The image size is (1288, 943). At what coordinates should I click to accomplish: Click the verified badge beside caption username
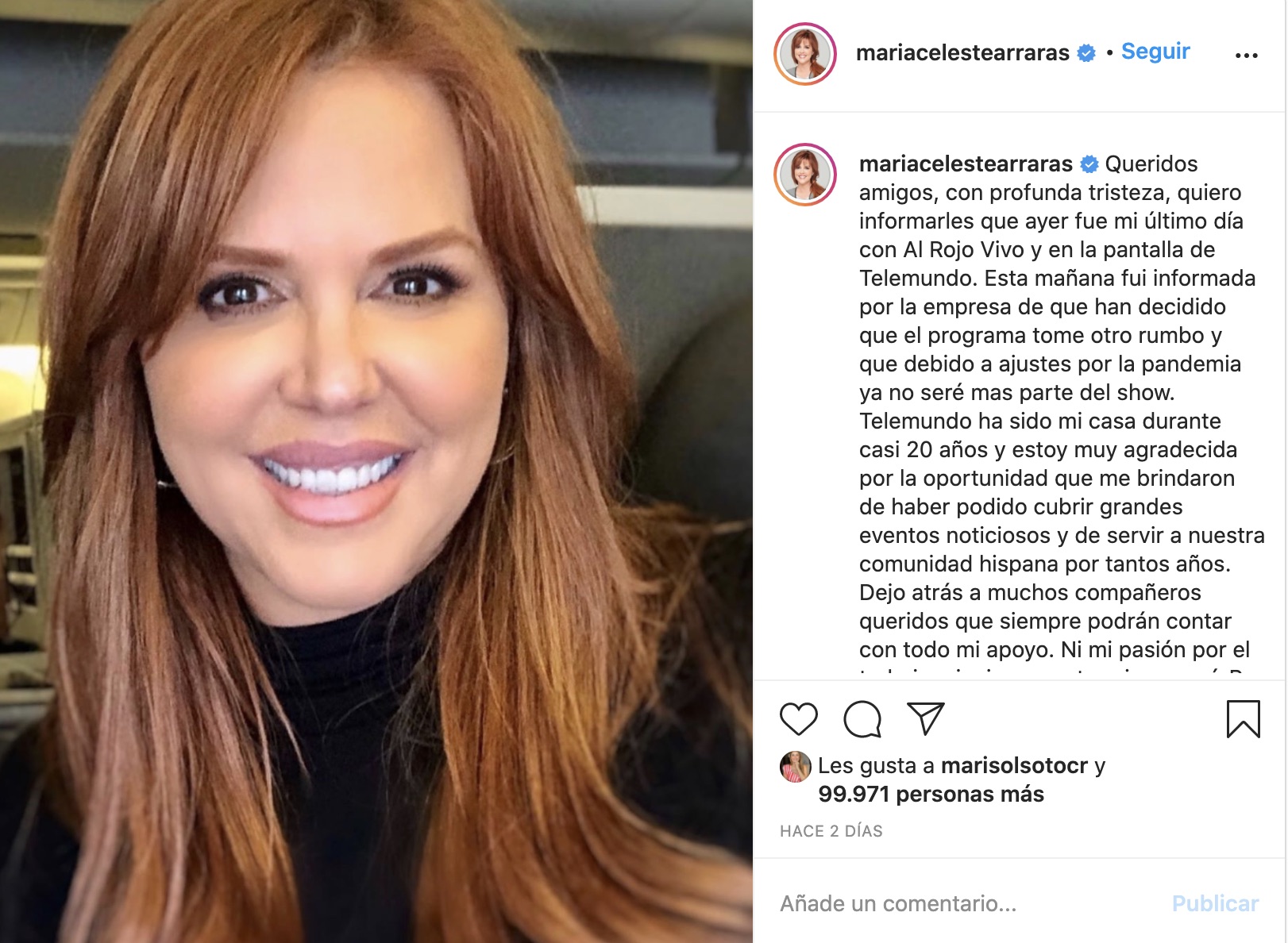click(x=1089, y=164)
